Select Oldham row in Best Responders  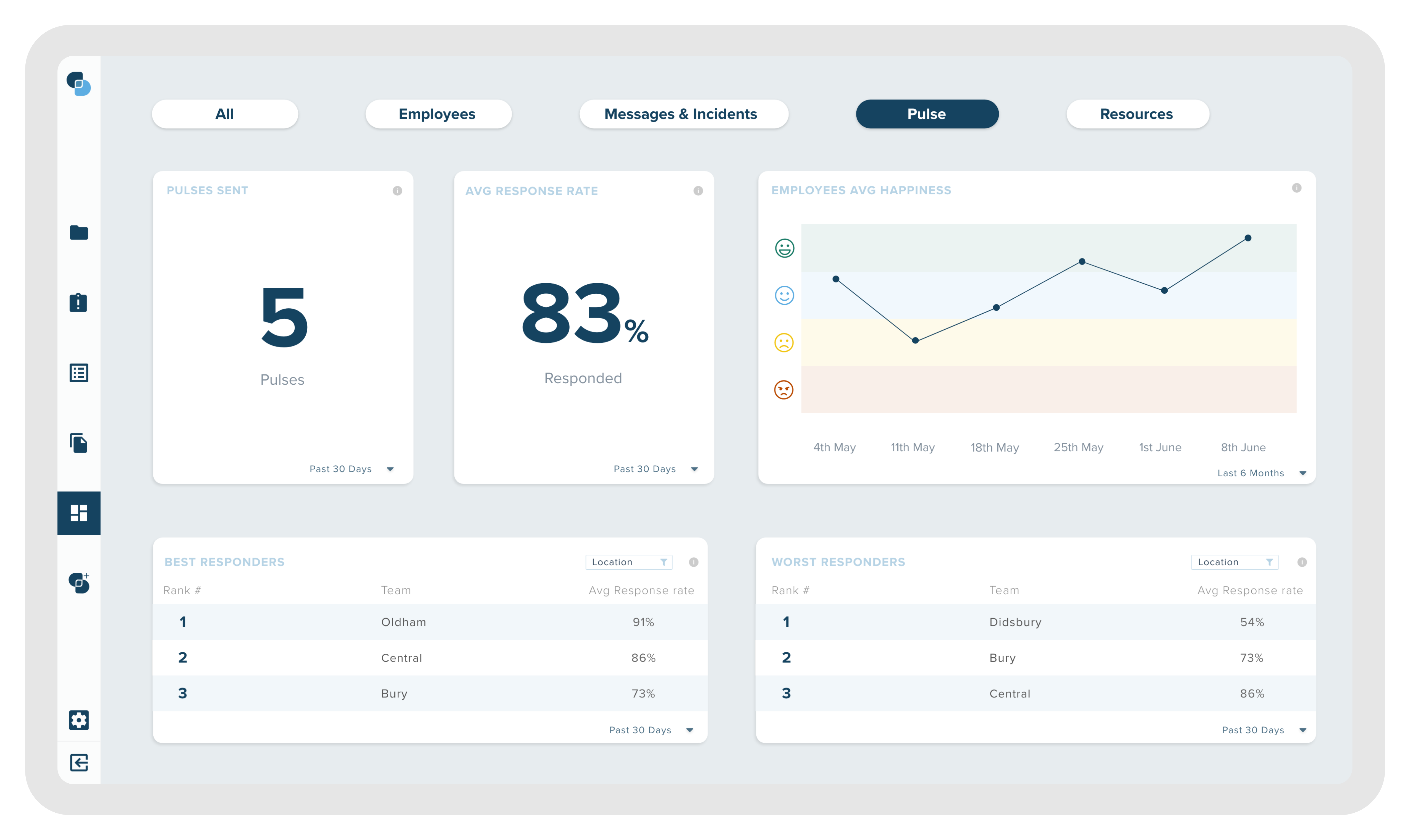click(x=430, y=621)
